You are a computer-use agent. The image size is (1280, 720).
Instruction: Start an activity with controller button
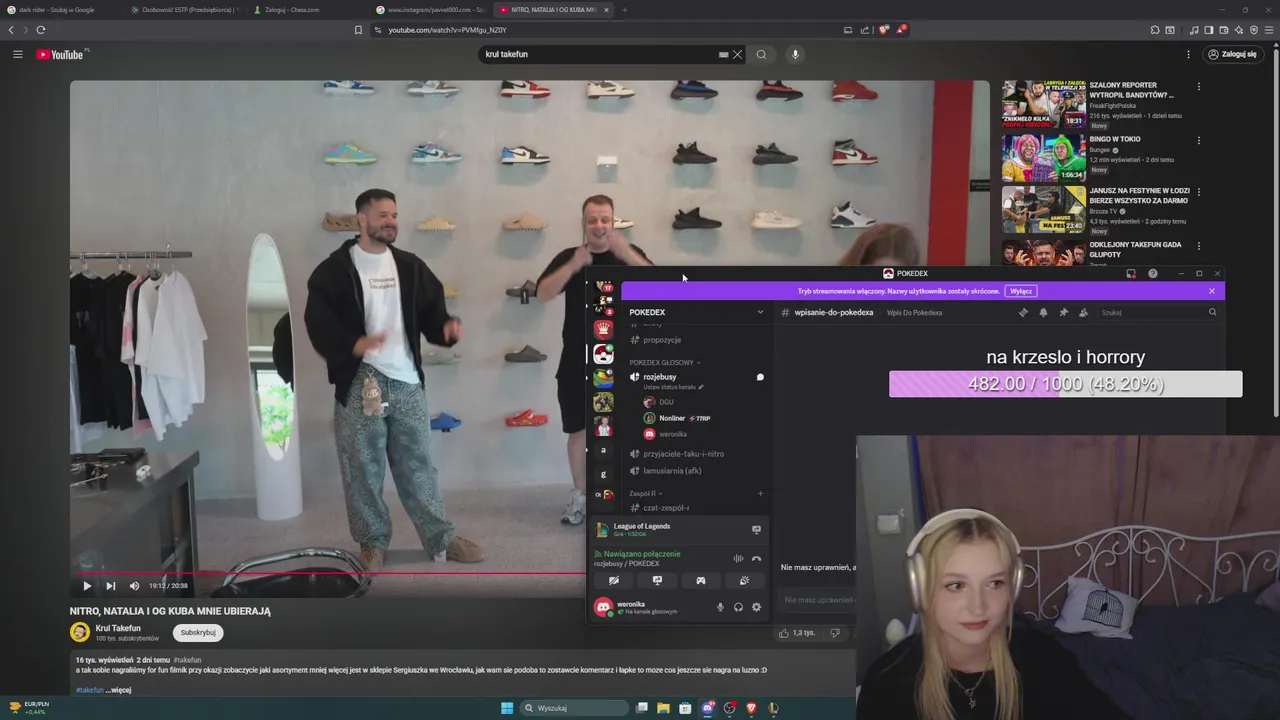tap(701, 580)
